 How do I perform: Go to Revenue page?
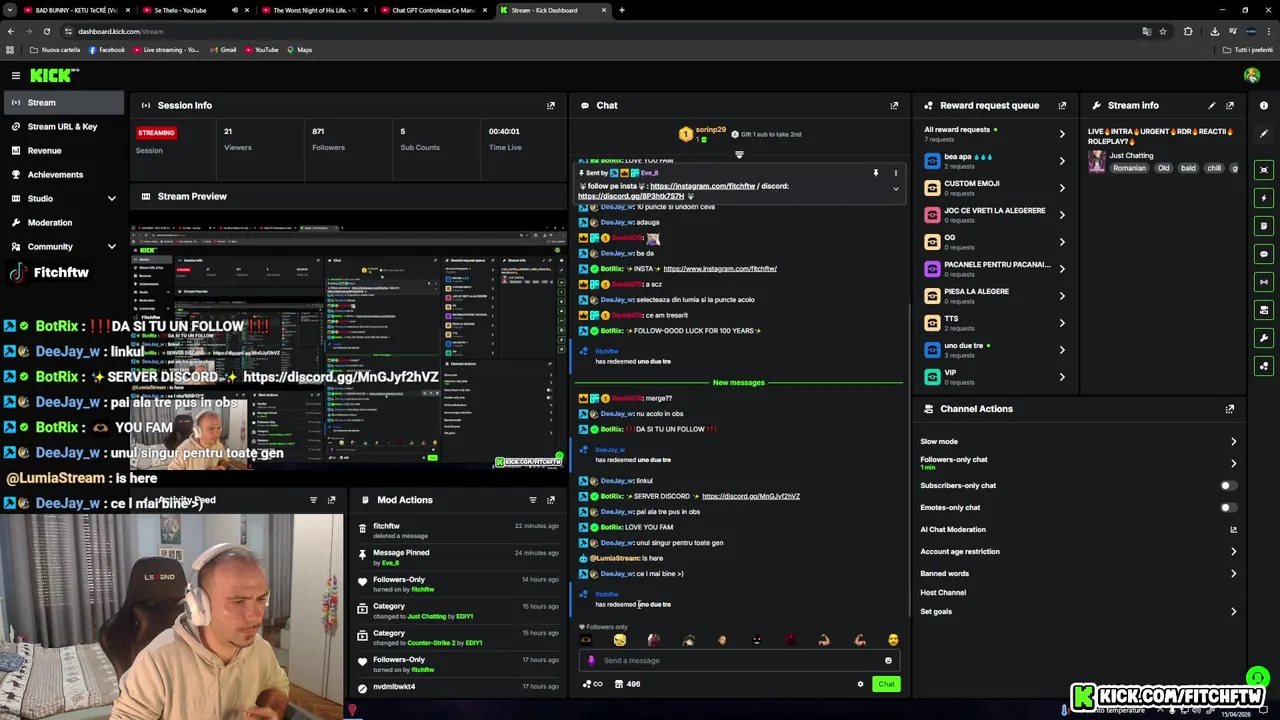(62, 150)
